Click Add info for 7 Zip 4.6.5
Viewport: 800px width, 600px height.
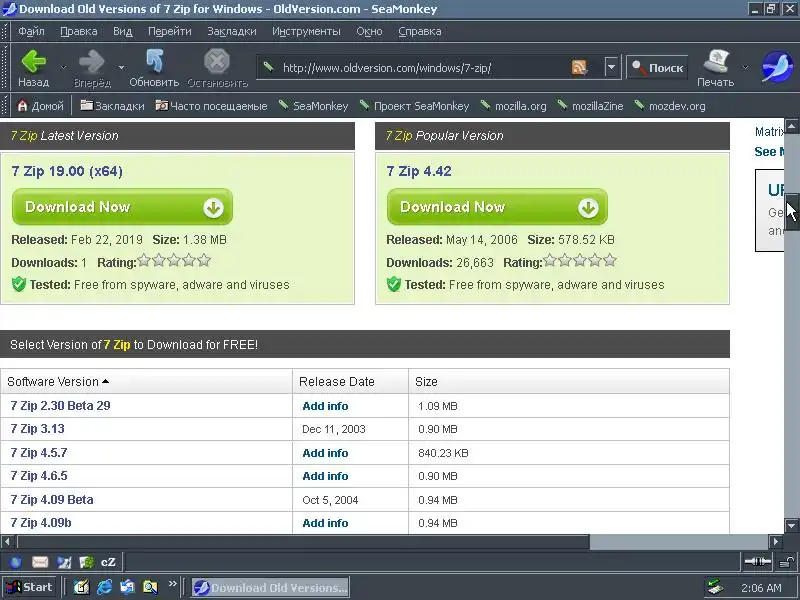(325, 476)
